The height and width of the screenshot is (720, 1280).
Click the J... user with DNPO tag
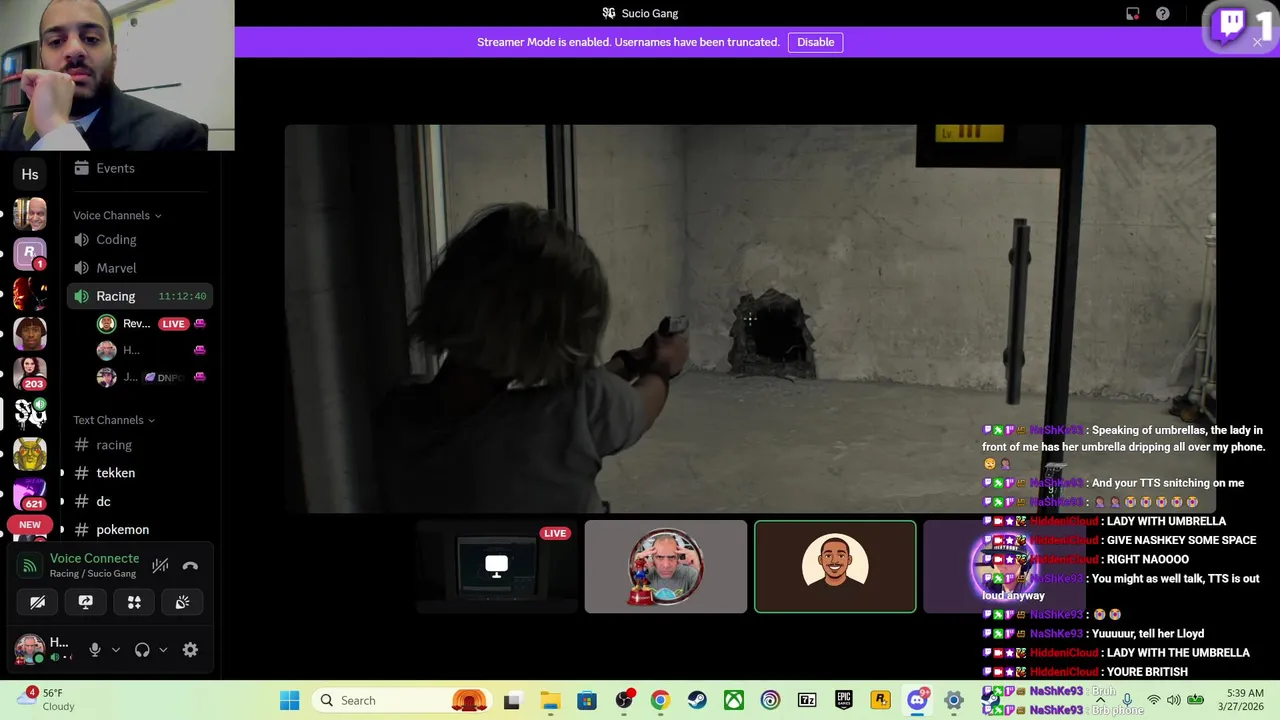coord(152,377)
